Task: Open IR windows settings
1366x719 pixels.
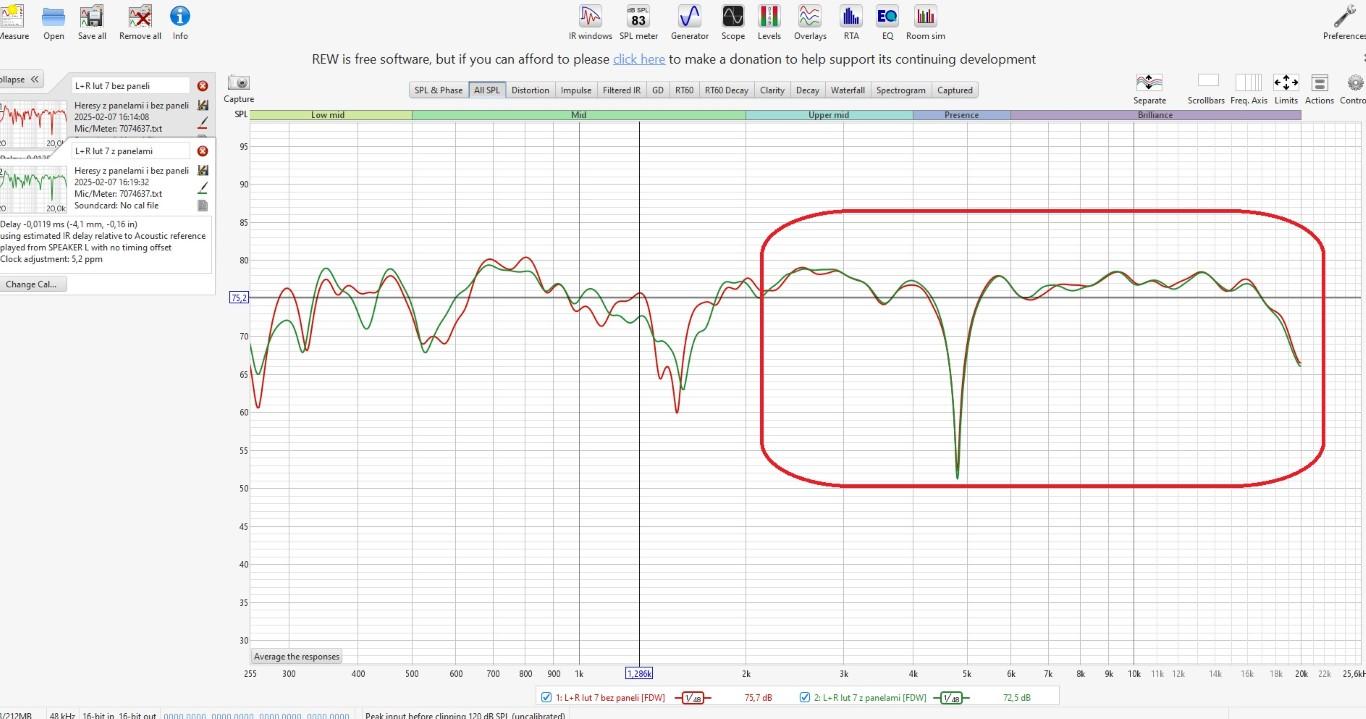Action: tap(590, 16)
